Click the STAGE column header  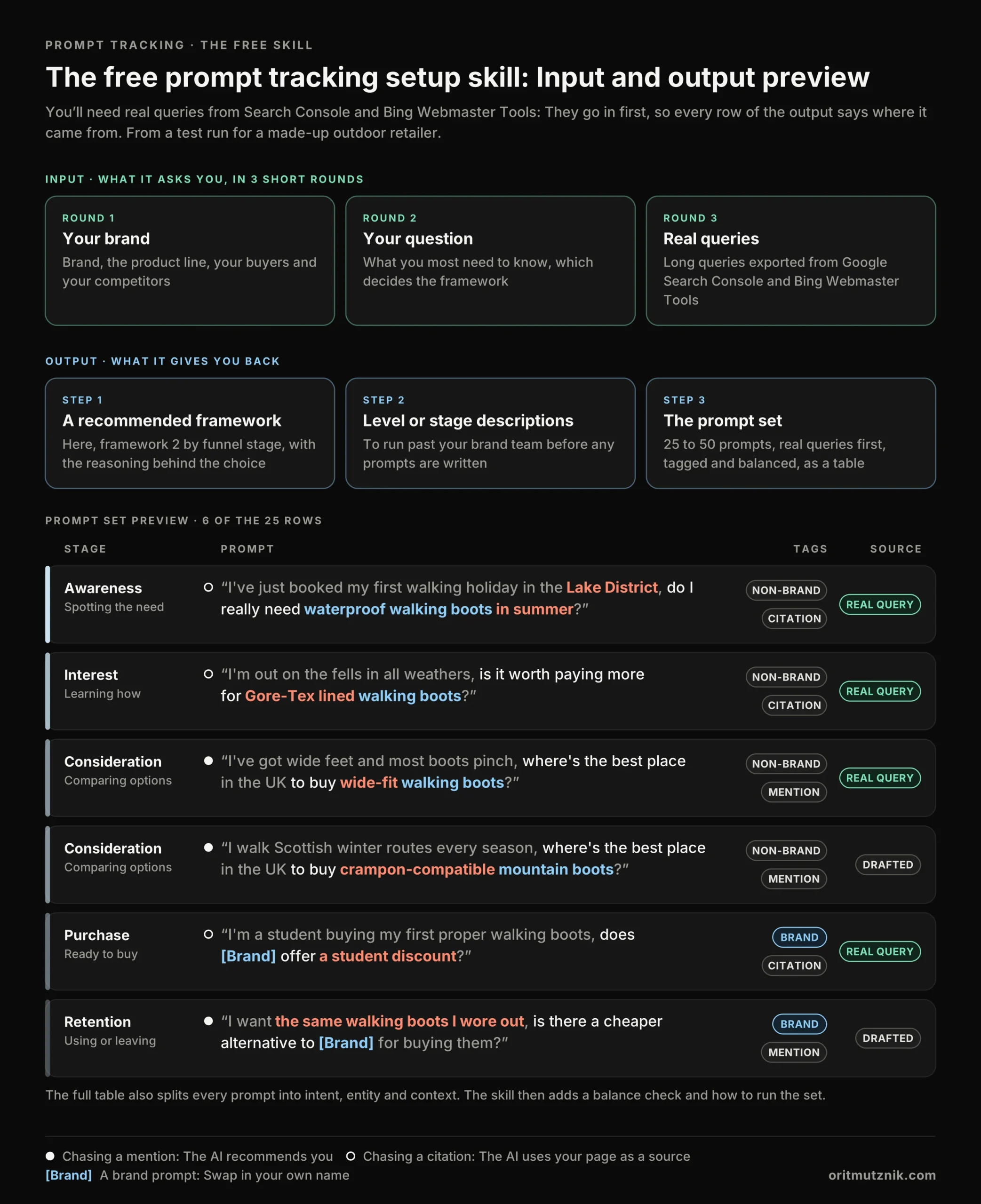click(85, 549)
